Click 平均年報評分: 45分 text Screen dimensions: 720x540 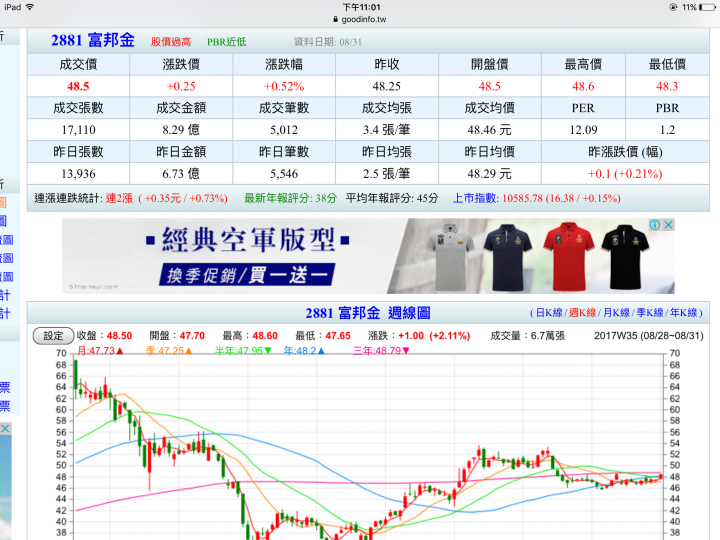tap(392, 198)
